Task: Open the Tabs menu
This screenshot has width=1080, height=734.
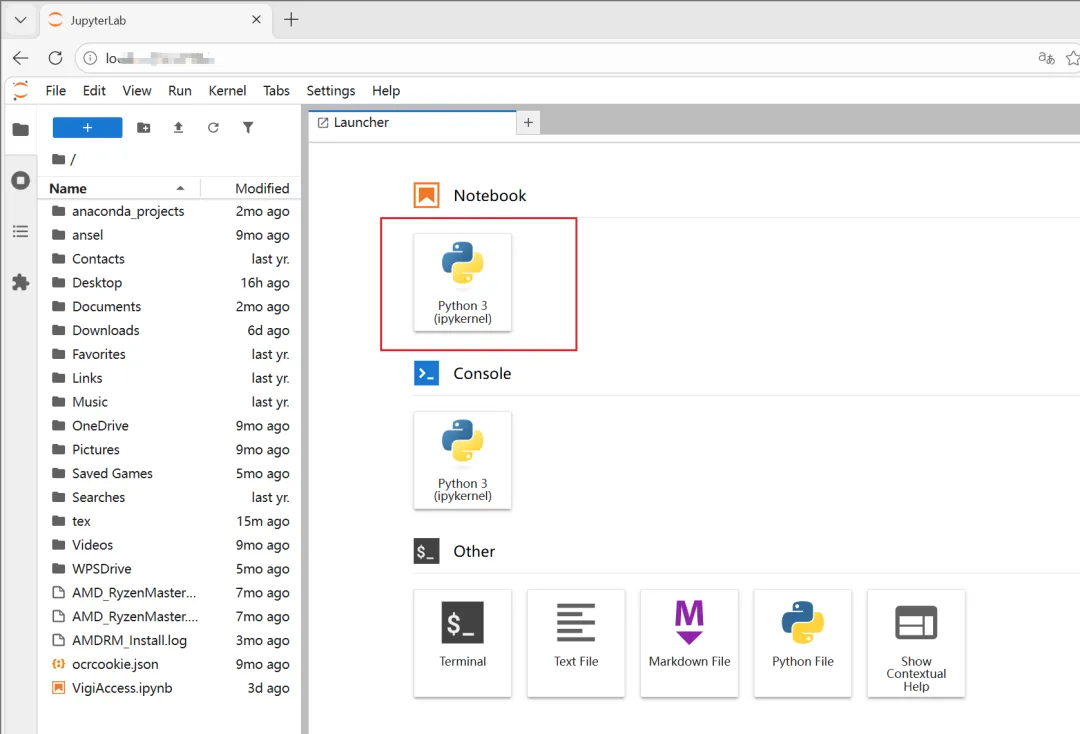Action: point(276,90)
